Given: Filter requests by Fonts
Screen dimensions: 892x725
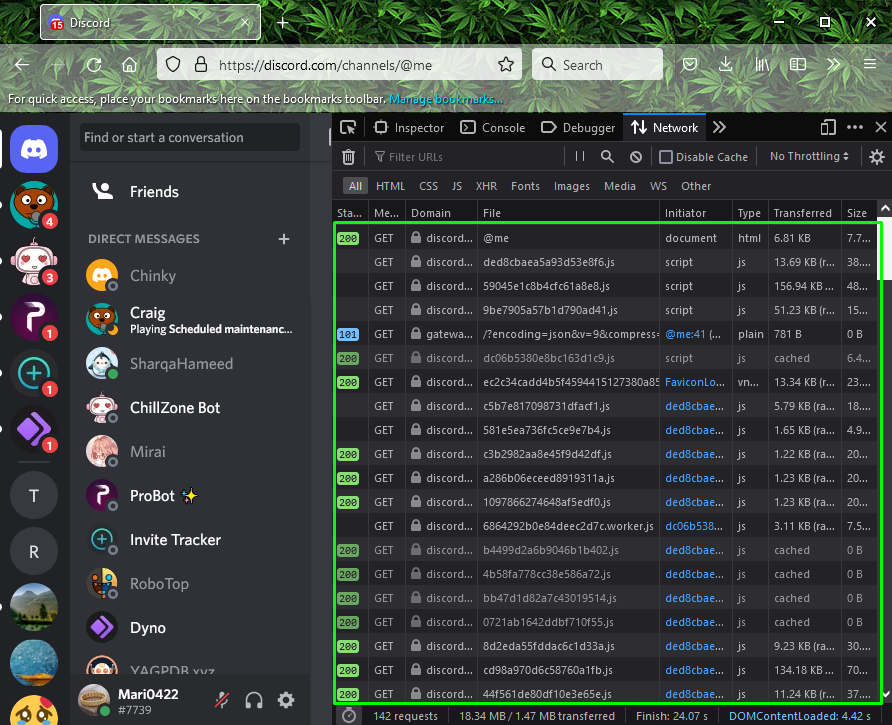Looking at the screenshot, I should click(525, 186).
